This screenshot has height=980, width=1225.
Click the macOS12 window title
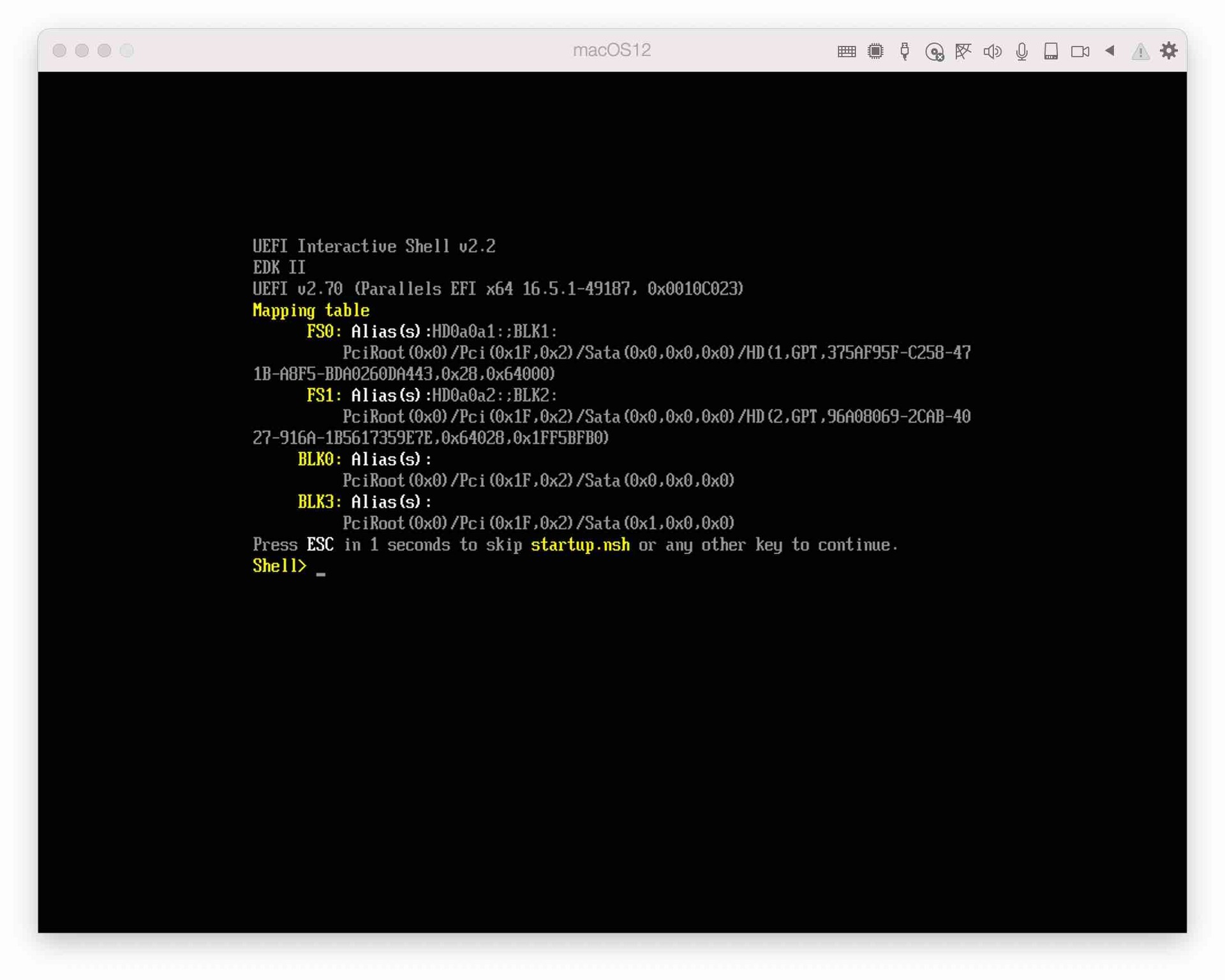point(611,50)
